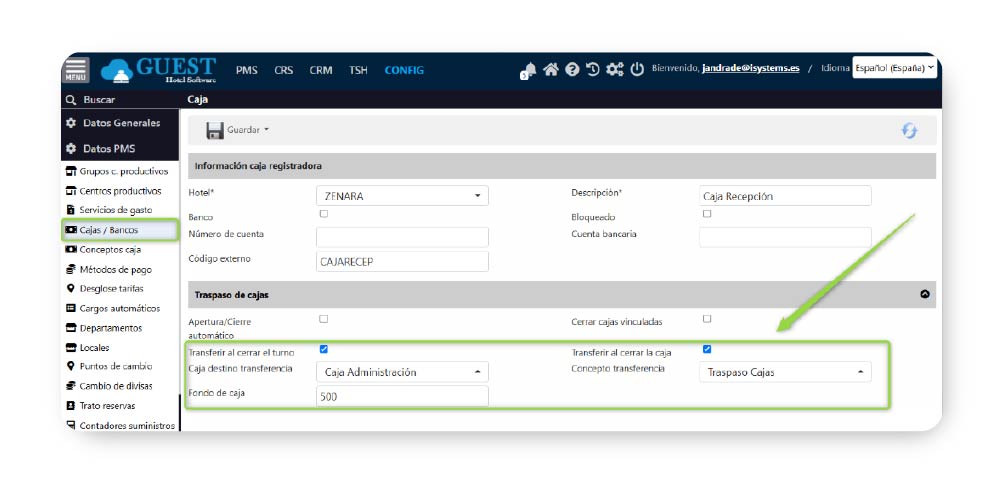Click the notifications bell icon

tap(528, 70)
